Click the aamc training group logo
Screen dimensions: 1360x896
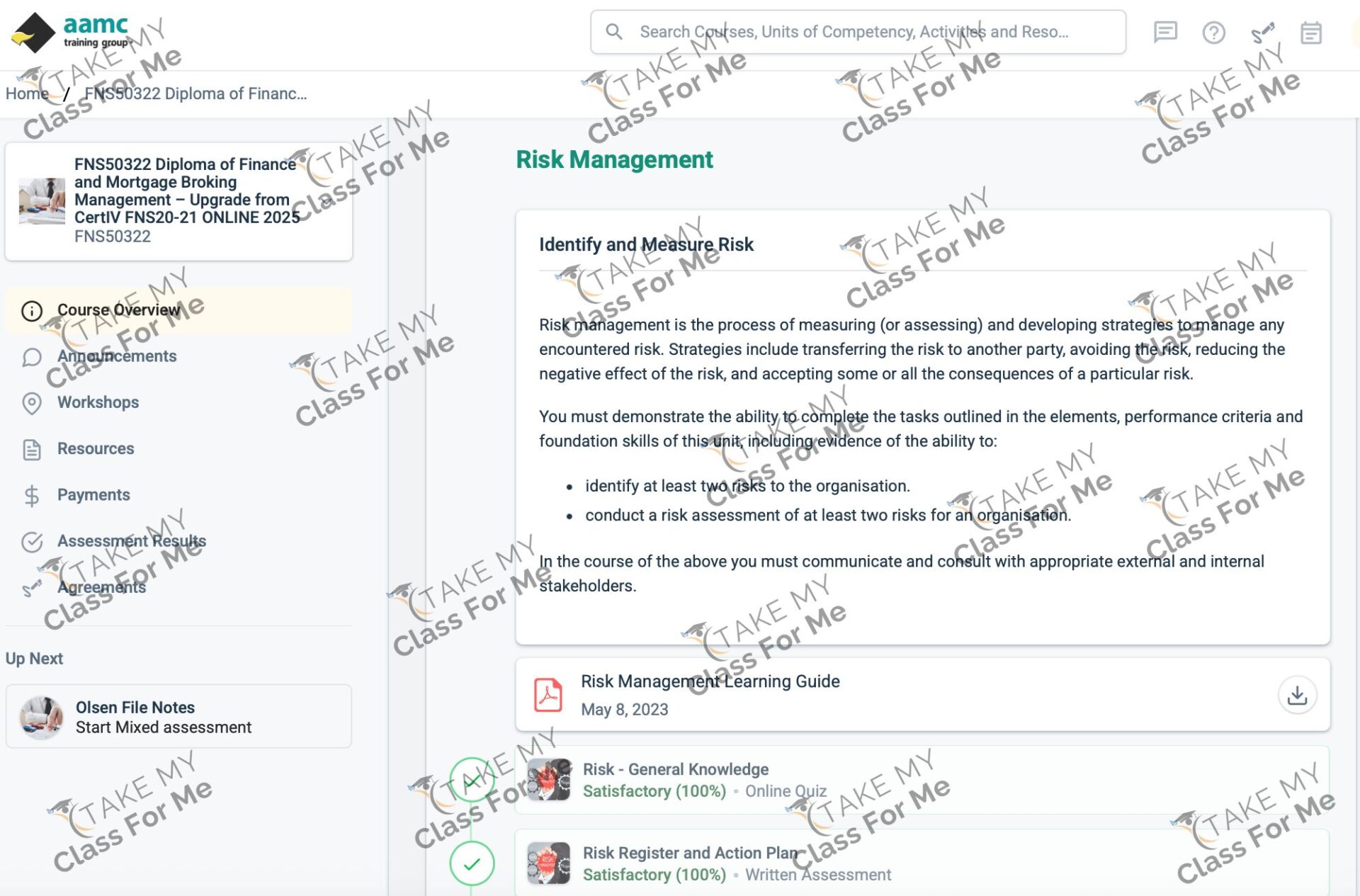pyautogui.click(x=70, y=33)
